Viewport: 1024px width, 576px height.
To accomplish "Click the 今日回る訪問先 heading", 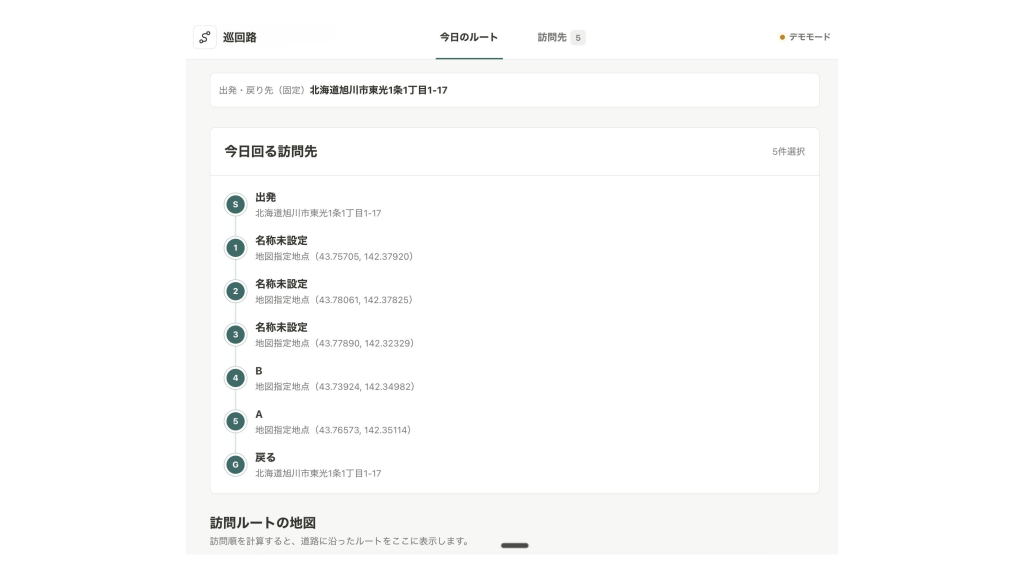I will [x=270, y=152].
